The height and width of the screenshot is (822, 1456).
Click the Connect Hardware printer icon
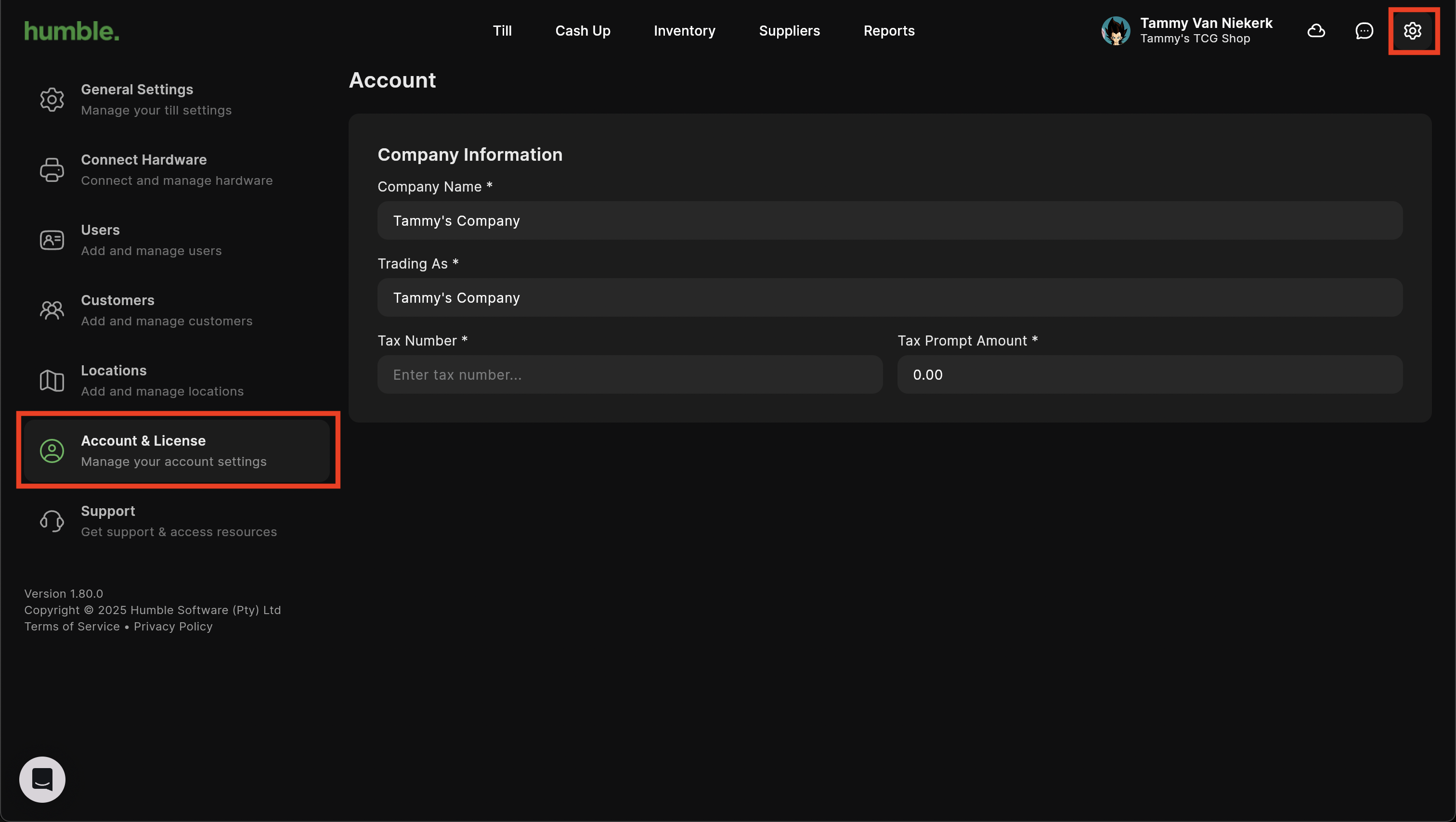pyautogui.click(x=52, y=169)
